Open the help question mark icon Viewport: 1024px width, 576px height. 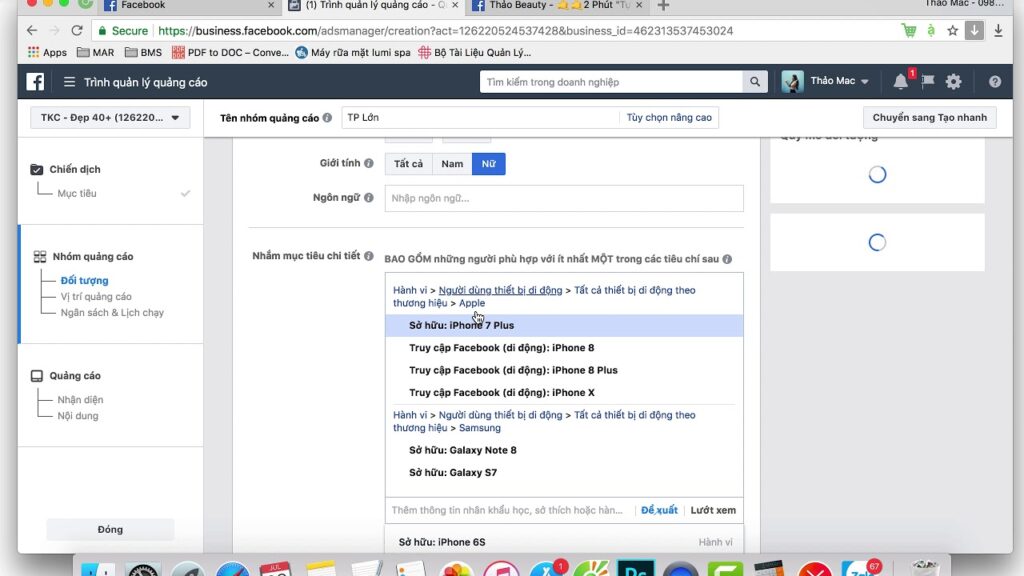(x=995, y=82)
